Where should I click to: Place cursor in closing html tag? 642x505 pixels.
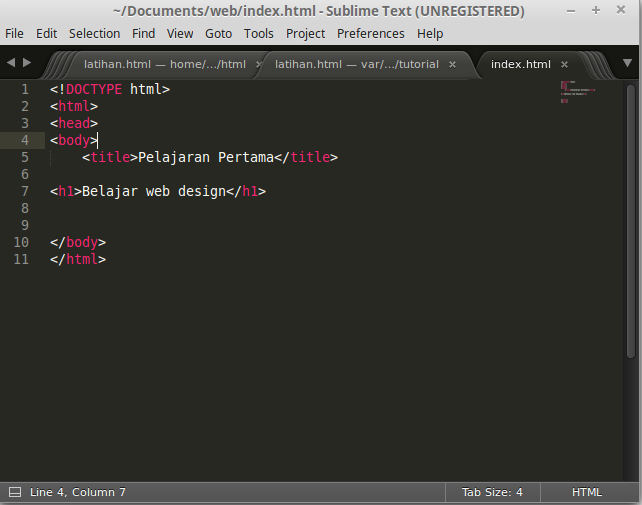[78, 259]
